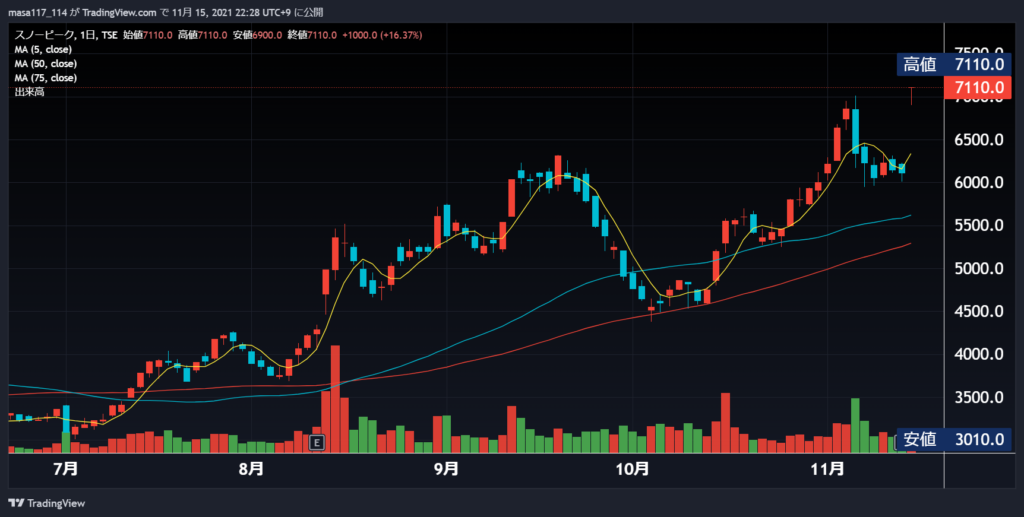Click the red 7110.0 current price label
1024x517 pixels.
(978, 87)
